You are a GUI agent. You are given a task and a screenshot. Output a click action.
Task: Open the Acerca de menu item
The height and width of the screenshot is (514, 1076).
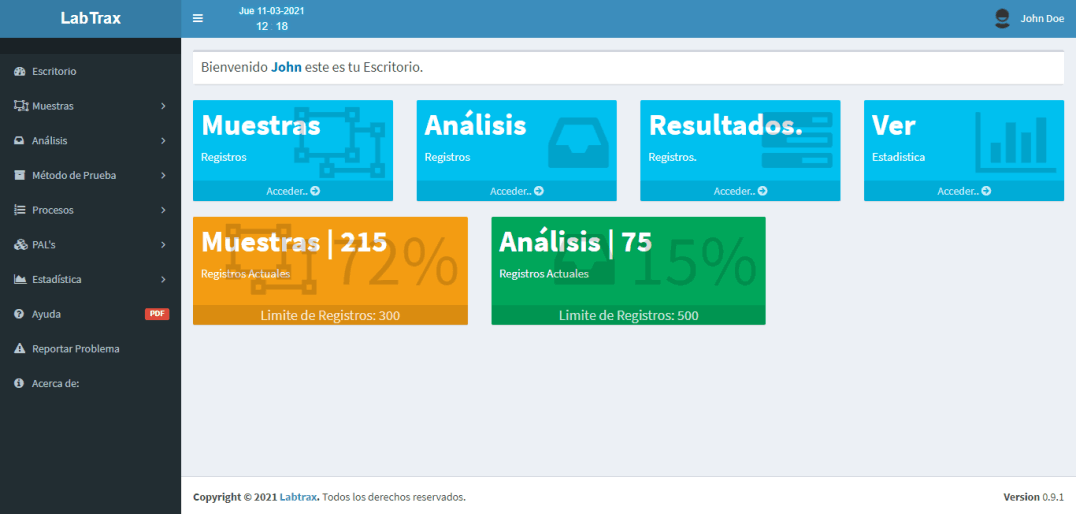pos(55,384)
